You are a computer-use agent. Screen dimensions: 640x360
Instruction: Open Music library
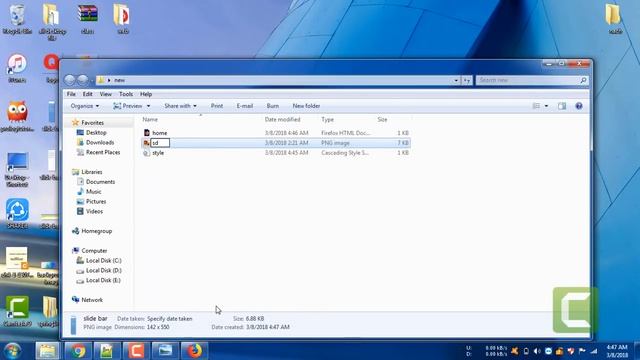point(93,191)
